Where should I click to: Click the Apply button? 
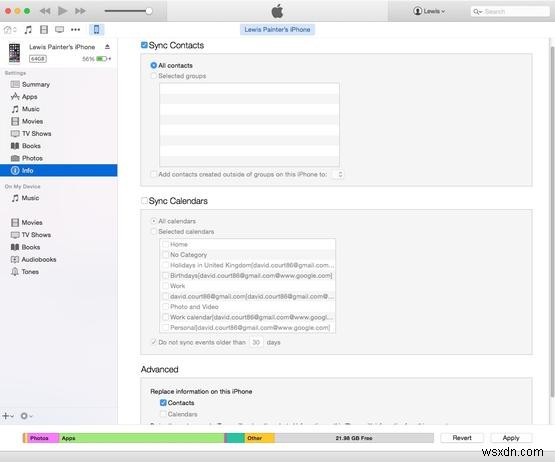(x=511, y=438)
